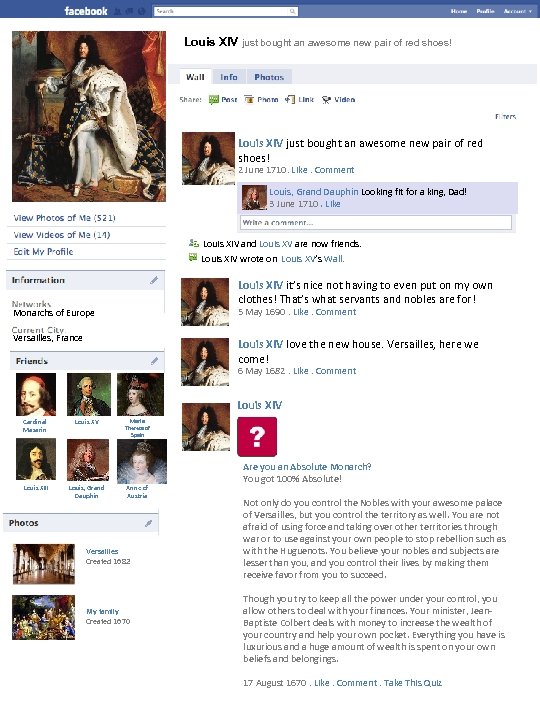Open the Account dropdown menu
This screenshot has width=540, height=720.
click(518, 11)
